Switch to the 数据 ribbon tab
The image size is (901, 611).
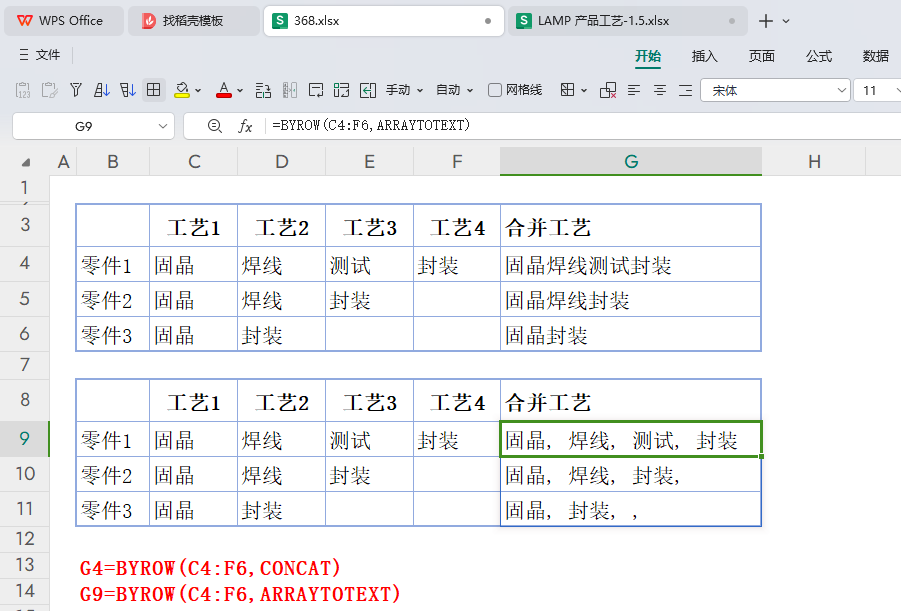[x=876, y=56]
